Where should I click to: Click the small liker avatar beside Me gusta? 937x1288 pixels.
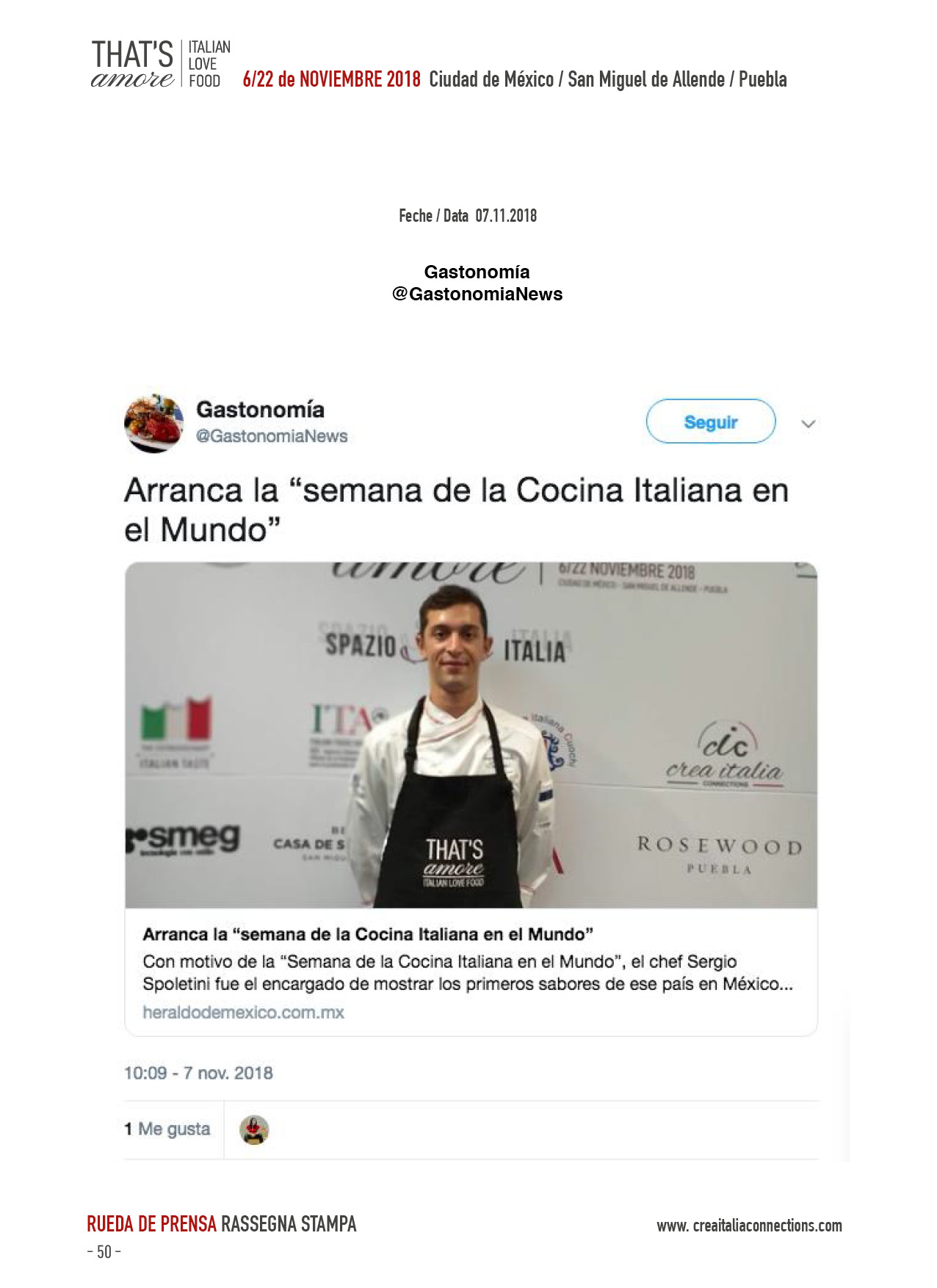(254, 1130)
